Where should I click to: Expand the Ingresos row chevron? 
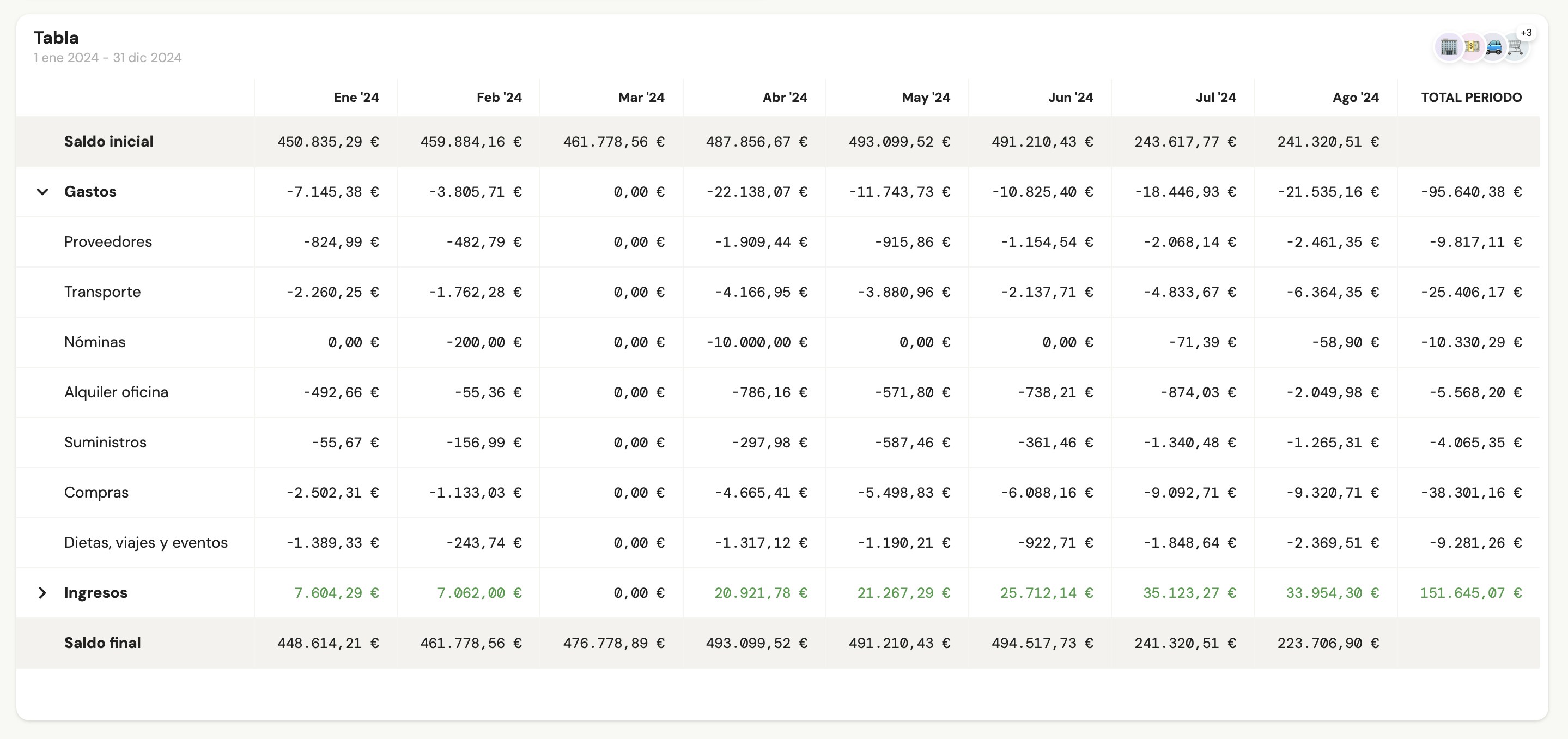(42, 593)
